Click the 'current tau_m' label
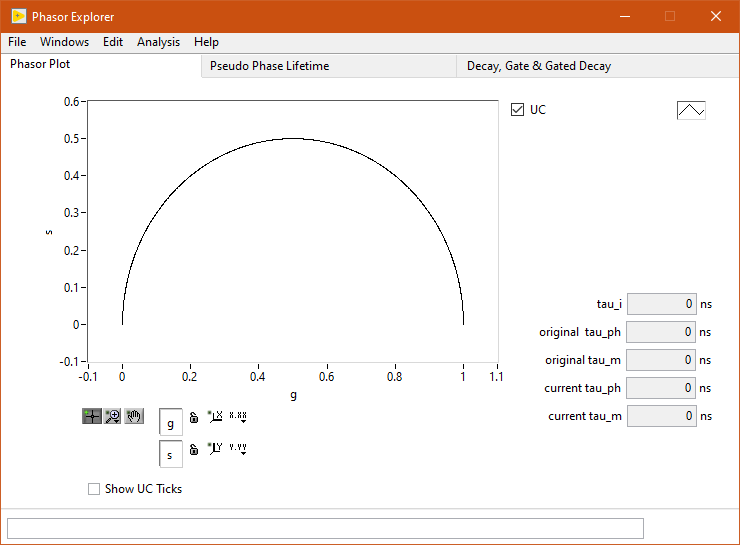The height and width of the screenshot is (545, 740). point(585,416)
